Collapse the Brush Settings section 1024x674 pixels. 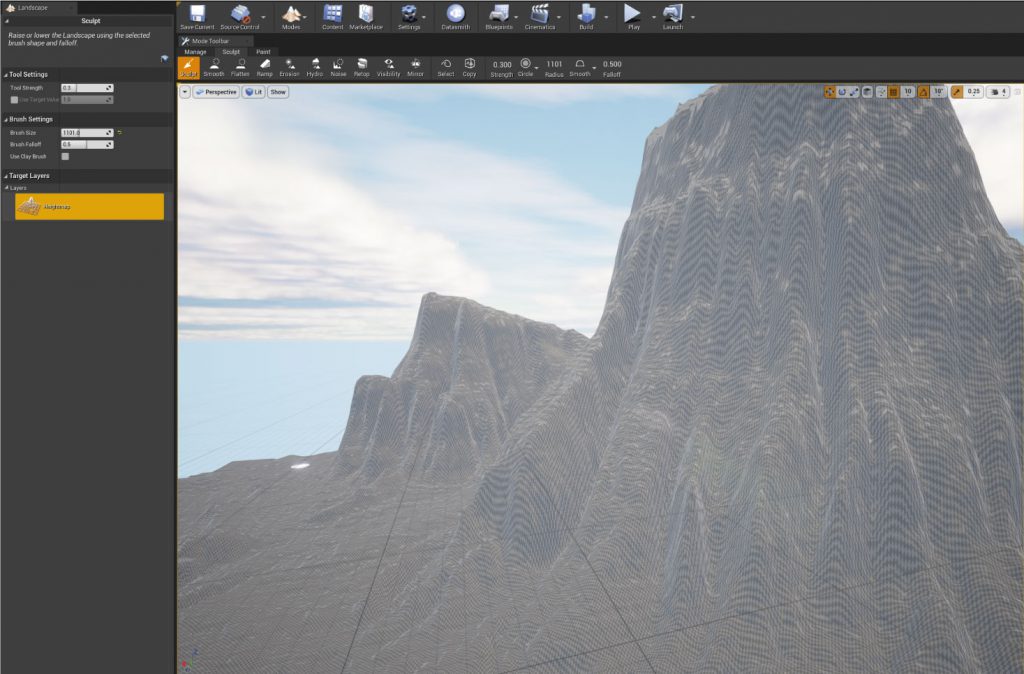5,119
